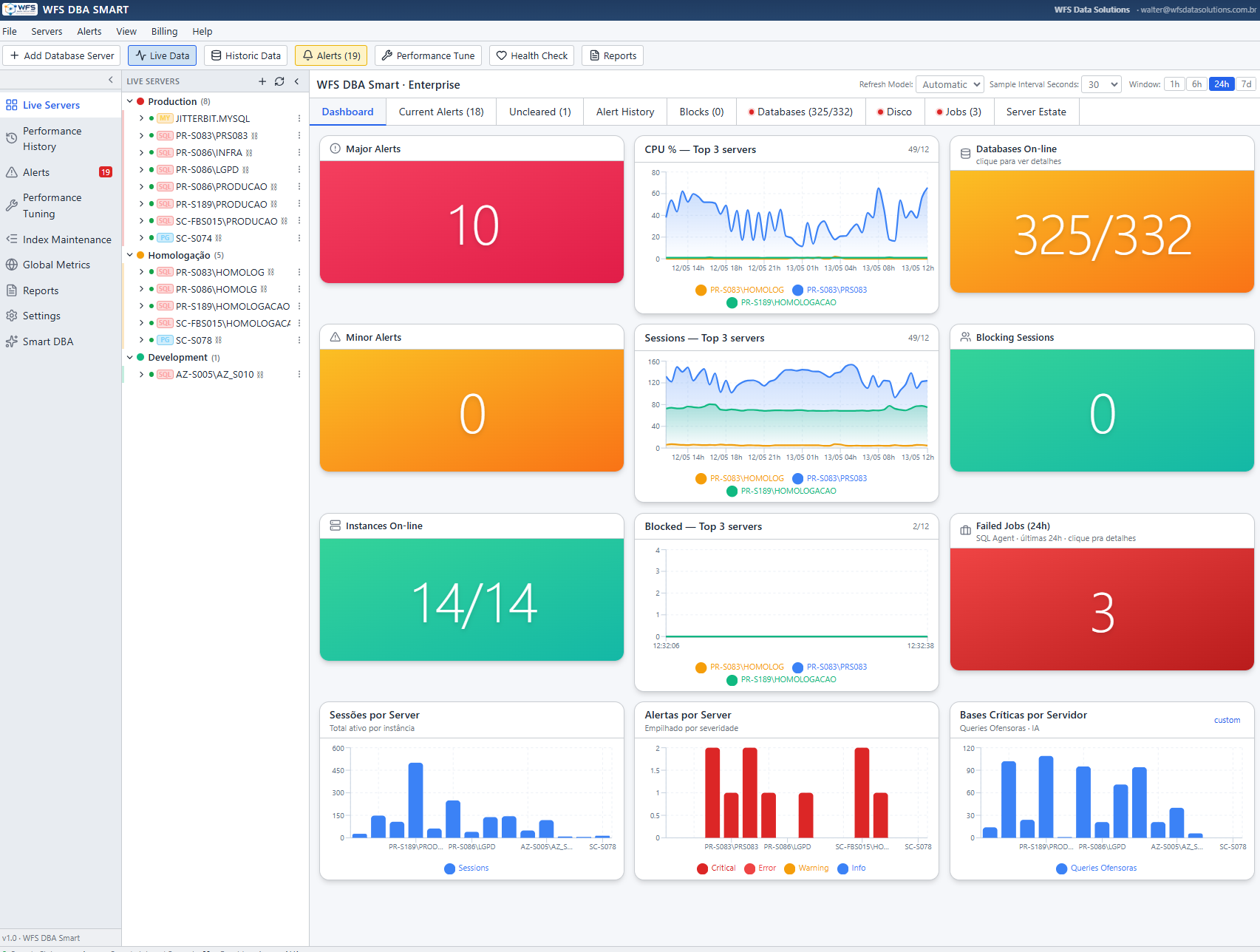Click the Index Maintenance list icon
The height and width of the screenshot is (952, 1260).
pos(12,239)
